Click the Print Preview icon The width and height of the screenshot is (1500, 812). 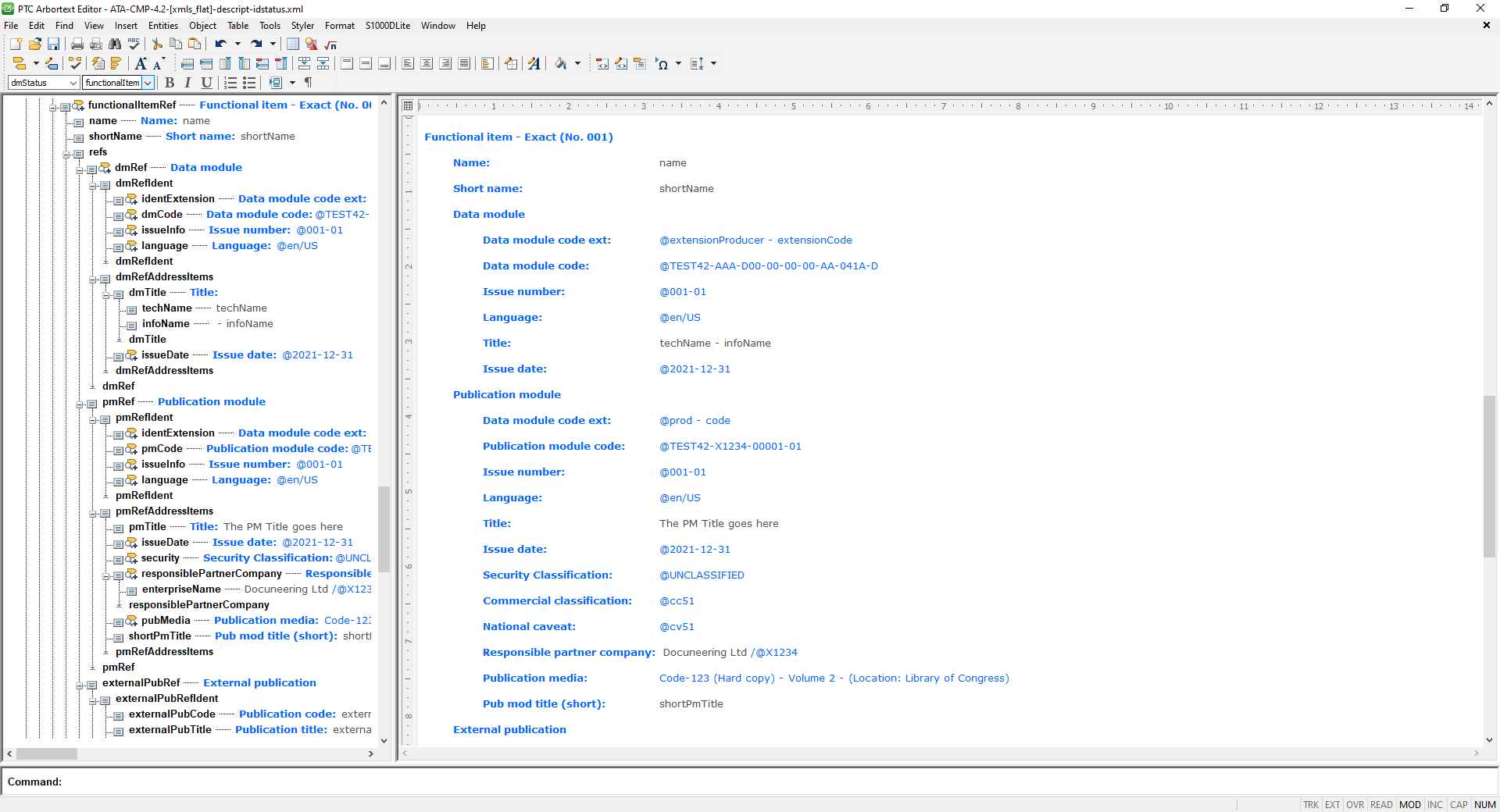pos(95,44)
